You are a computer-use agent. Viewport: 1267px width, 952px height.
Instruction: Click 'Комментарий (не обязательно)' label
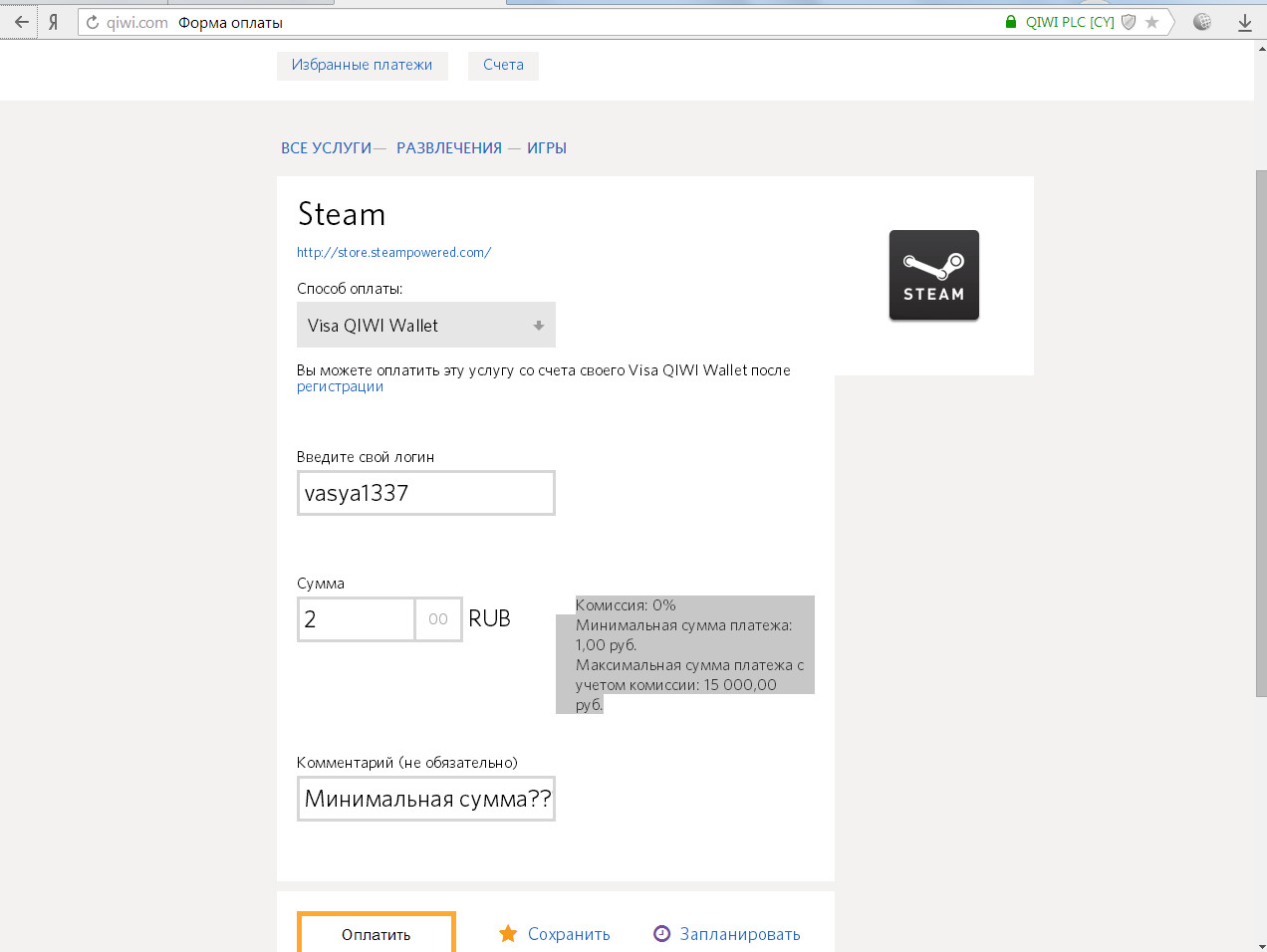407,763
